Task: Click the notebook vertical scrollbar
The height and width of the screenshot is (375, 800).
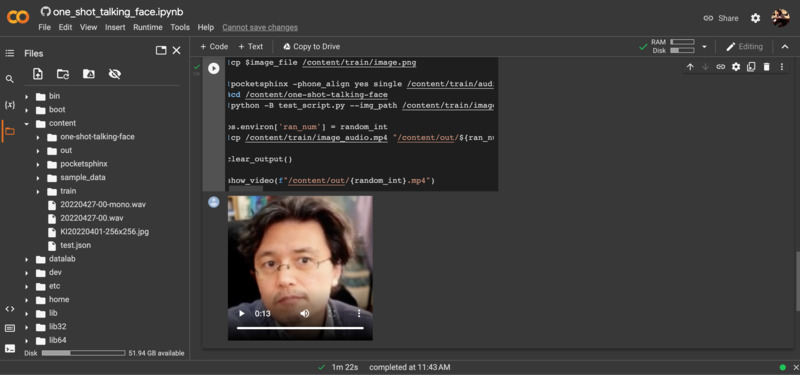Action: (797, 281)
